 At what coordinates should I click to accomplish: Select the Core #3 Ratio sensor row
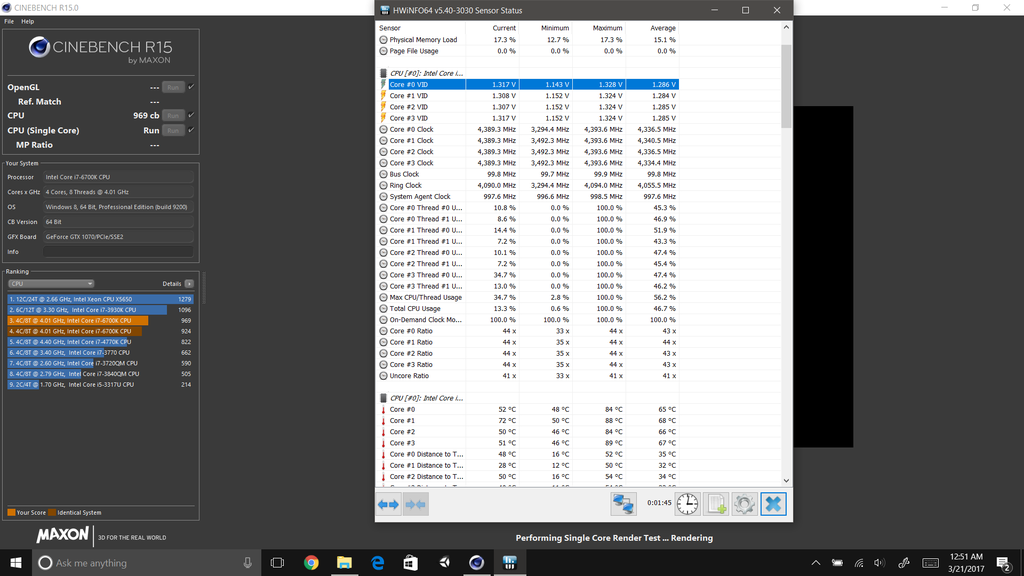[528, 364]
